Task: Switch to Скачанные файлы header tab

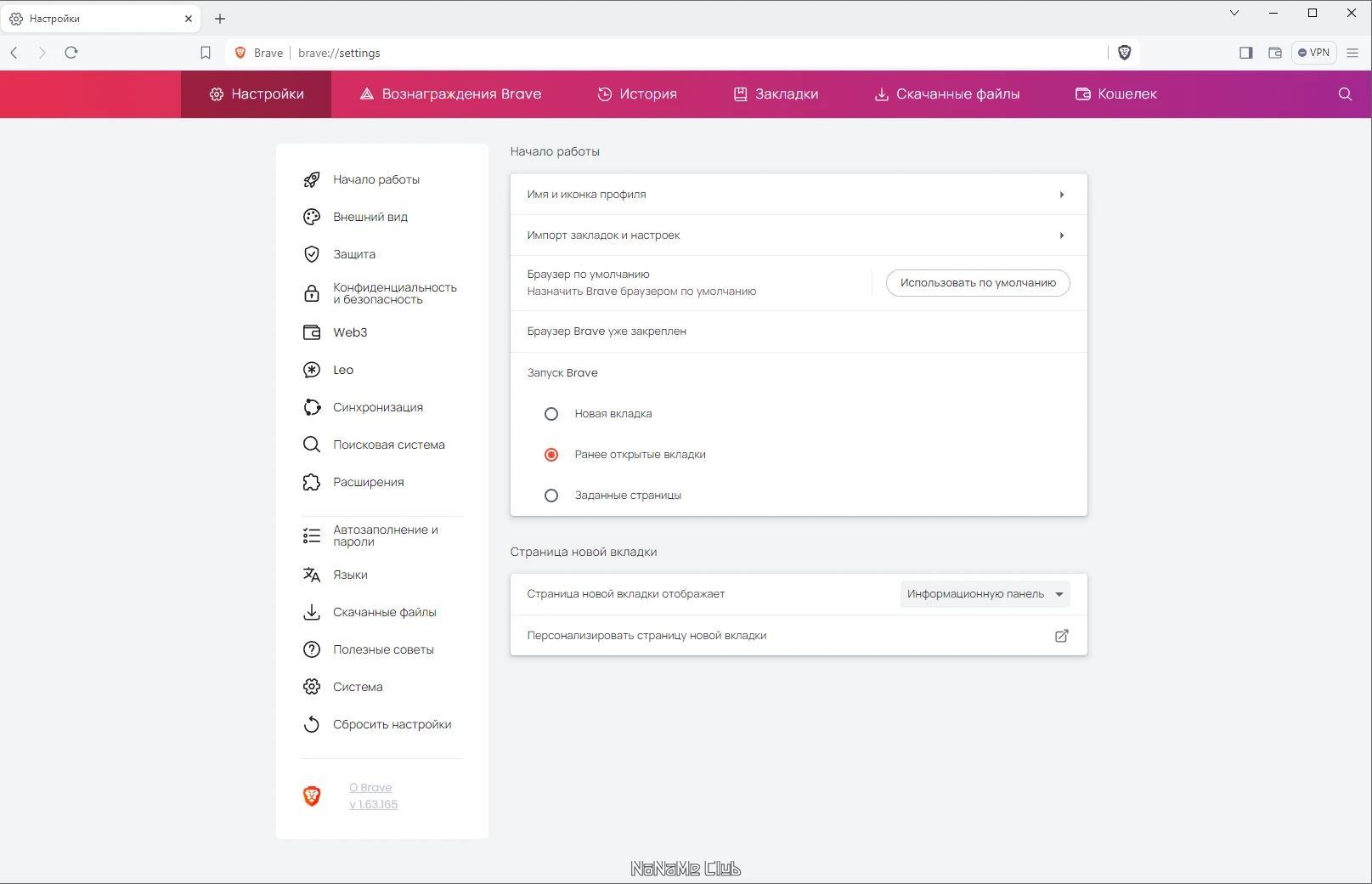Action: click(947, 94)
